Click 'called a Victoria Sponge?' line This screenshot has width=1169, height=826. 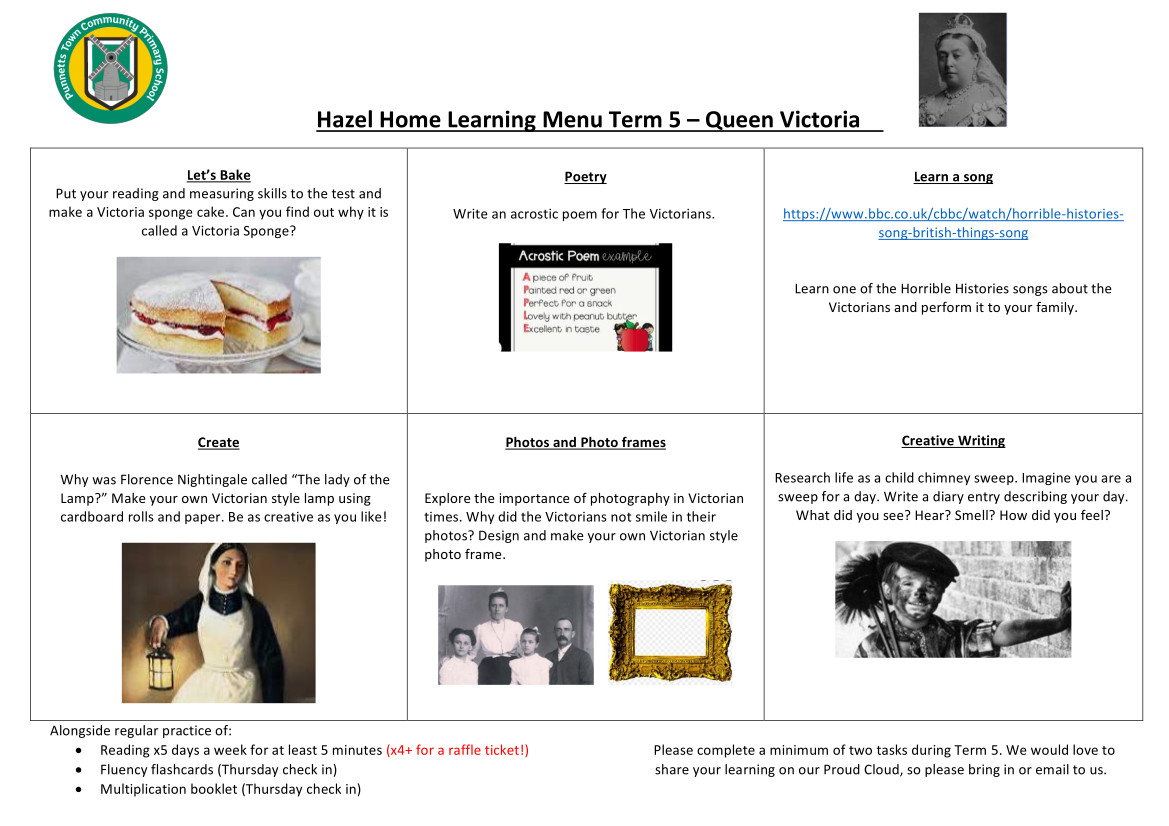coord(218,231)
